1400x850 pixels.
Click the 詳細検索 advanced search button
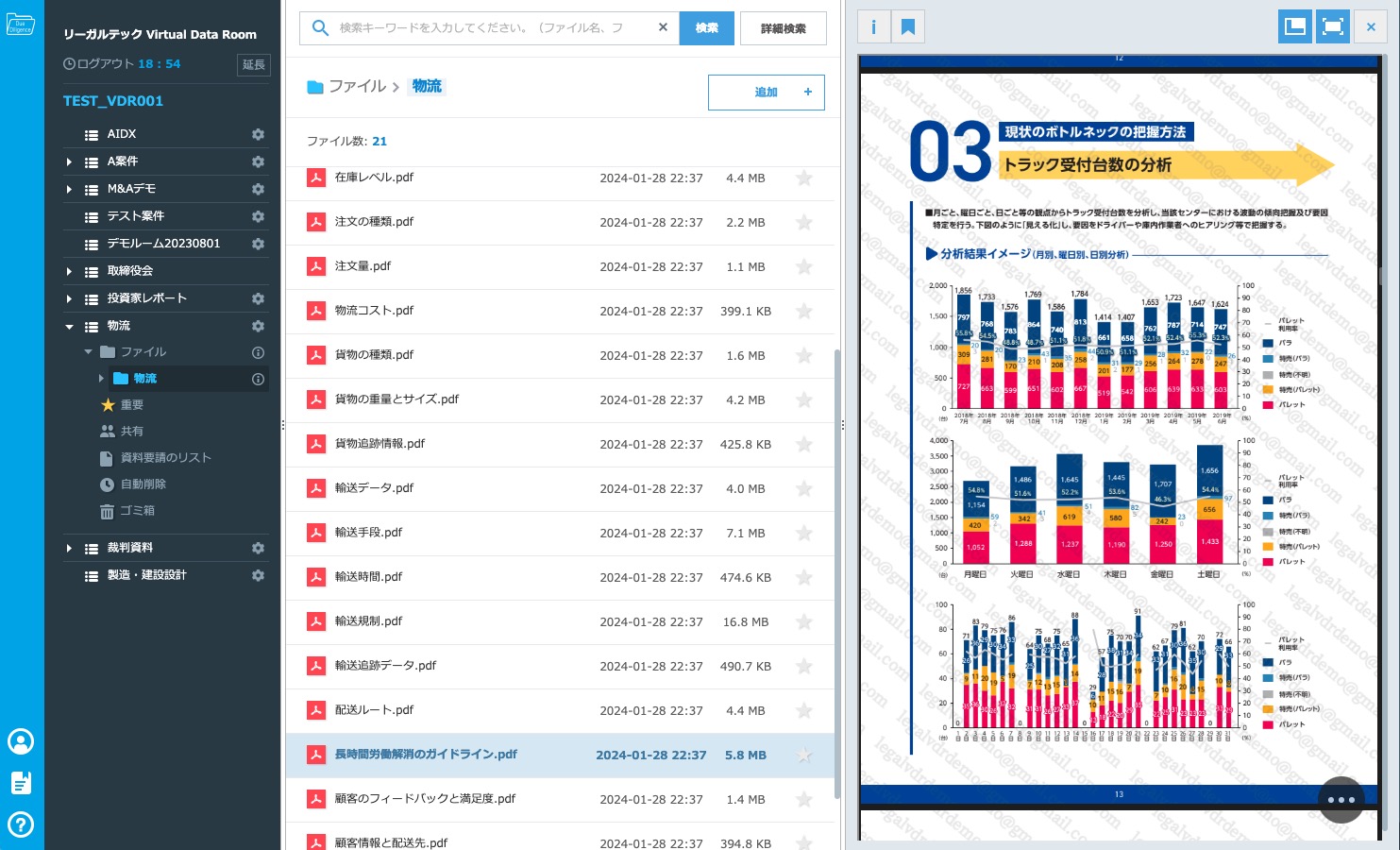[x=784, y=28]
